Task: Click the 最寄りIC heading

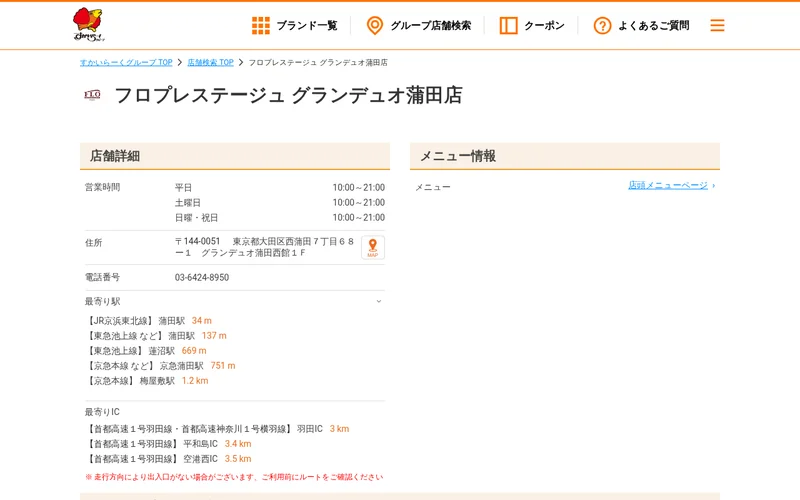Action: tap(102, 412)
